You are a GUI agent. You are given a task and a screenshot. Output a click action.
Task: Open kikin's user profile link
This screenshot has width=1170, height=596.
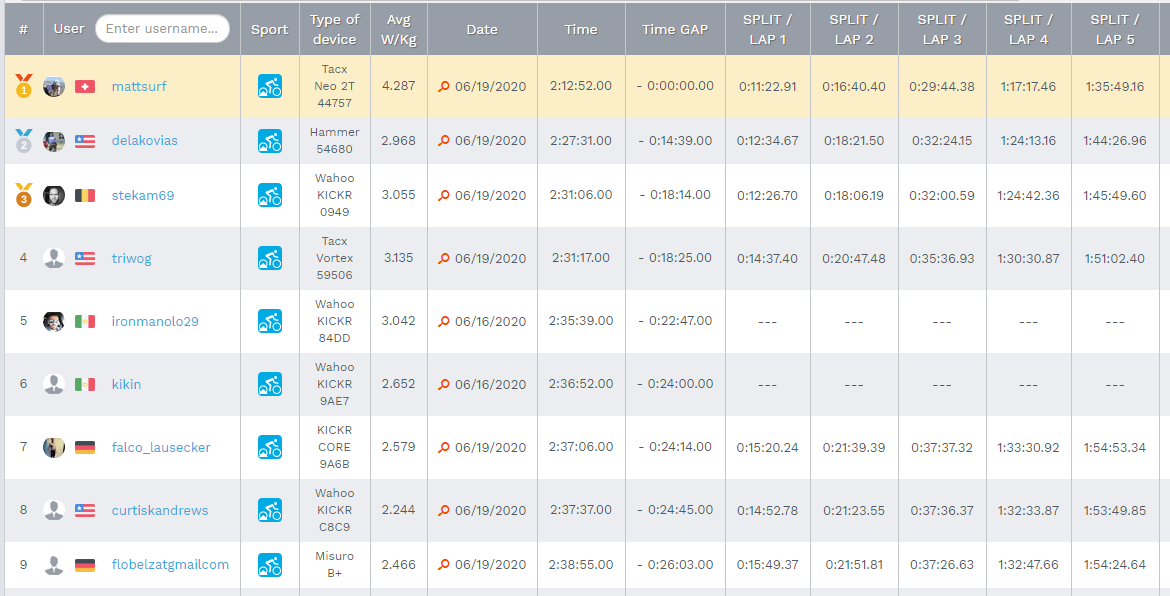pyautogui.click(x=126, y=384)
